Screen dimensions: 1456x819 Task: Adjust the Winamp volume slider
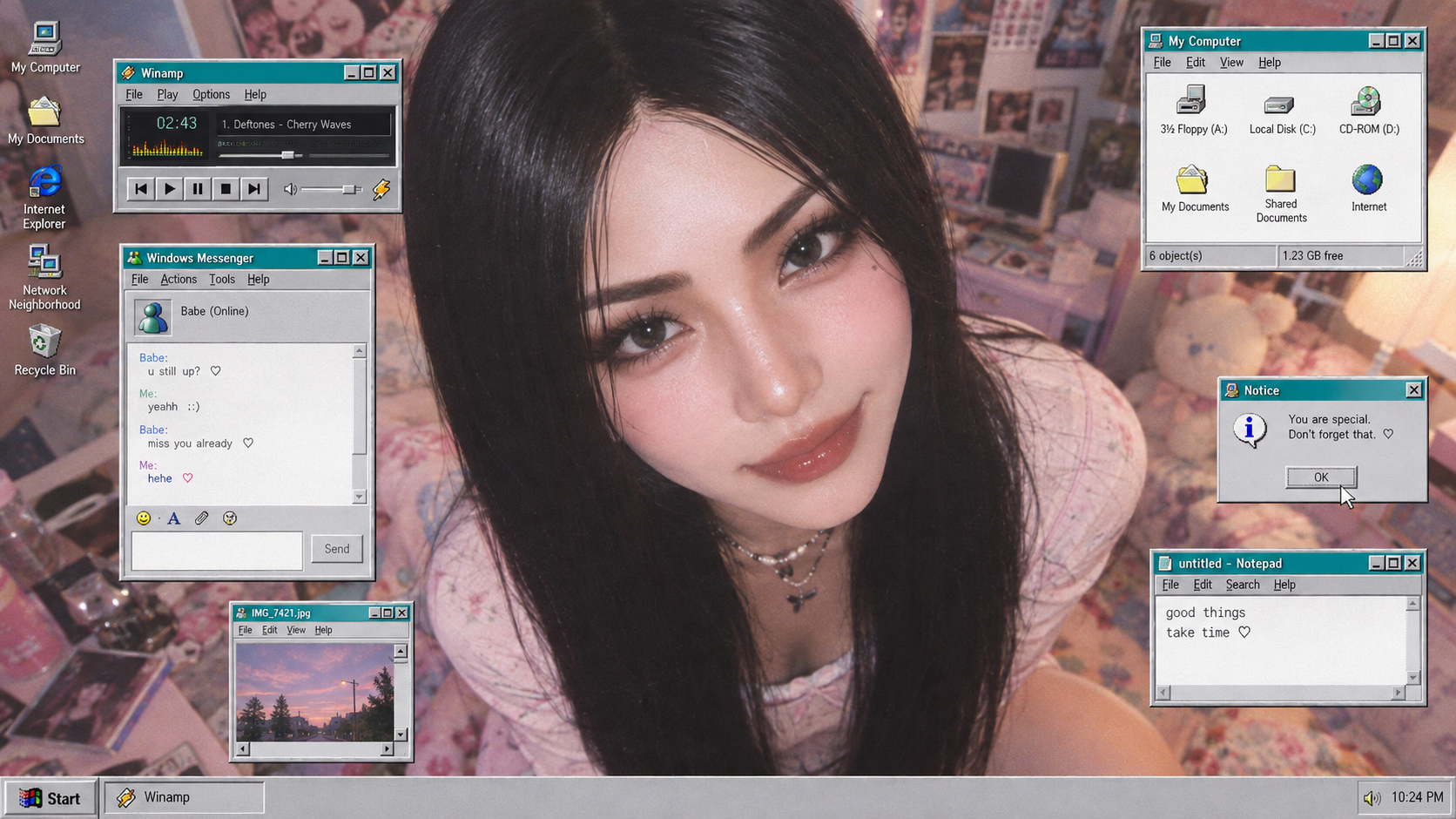331,189
